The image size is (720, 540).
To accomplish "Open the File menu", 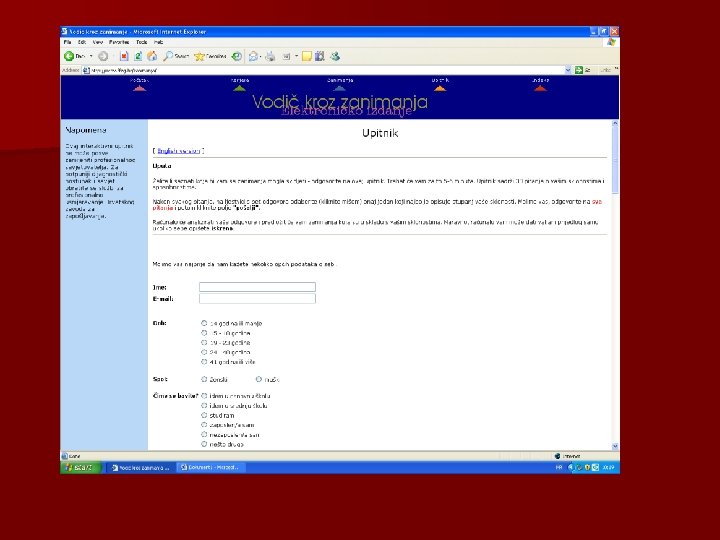I will click(68, 42).
